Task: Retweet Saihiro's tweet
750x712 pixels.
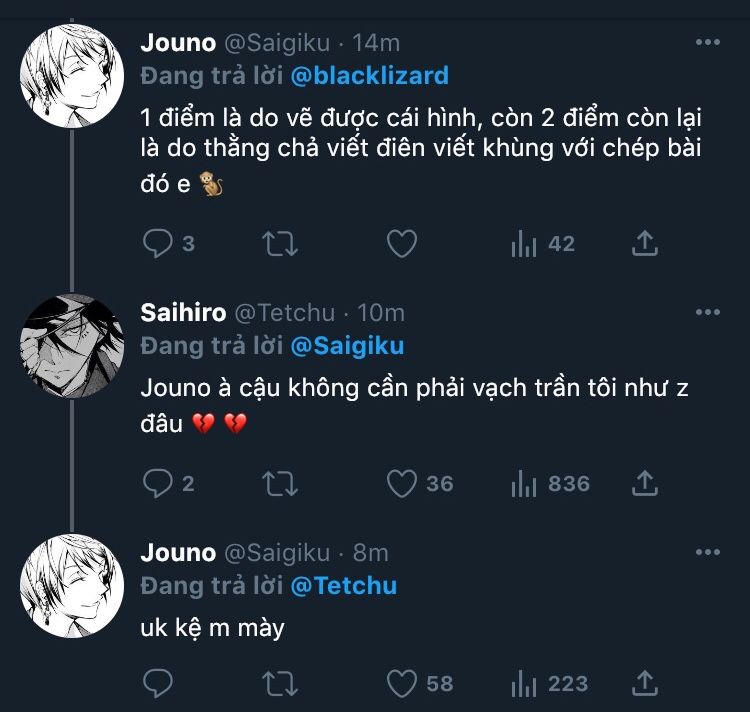Action: tap(280, 483)
